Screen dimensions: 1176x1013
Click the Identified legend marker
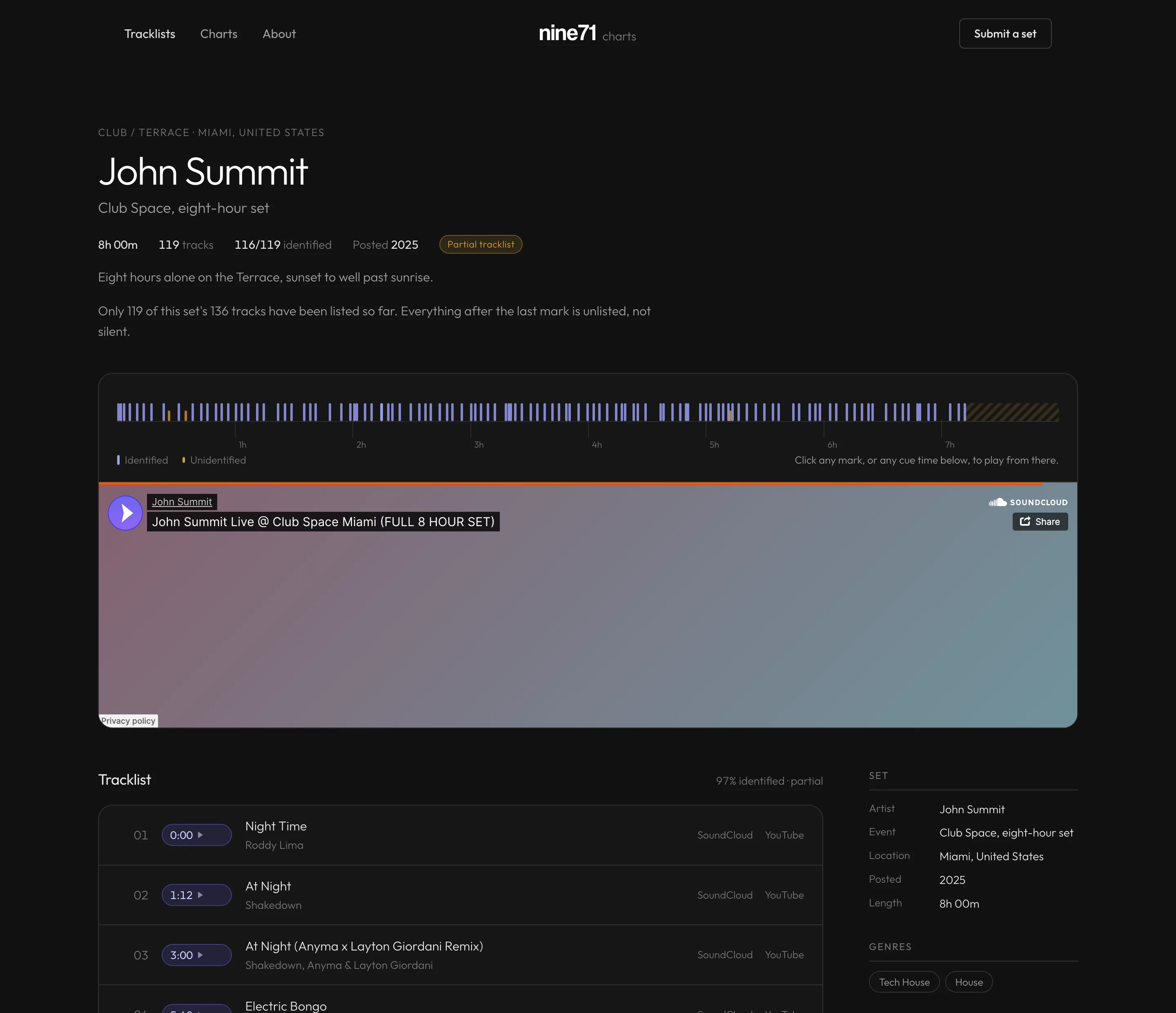coord(118,460)
